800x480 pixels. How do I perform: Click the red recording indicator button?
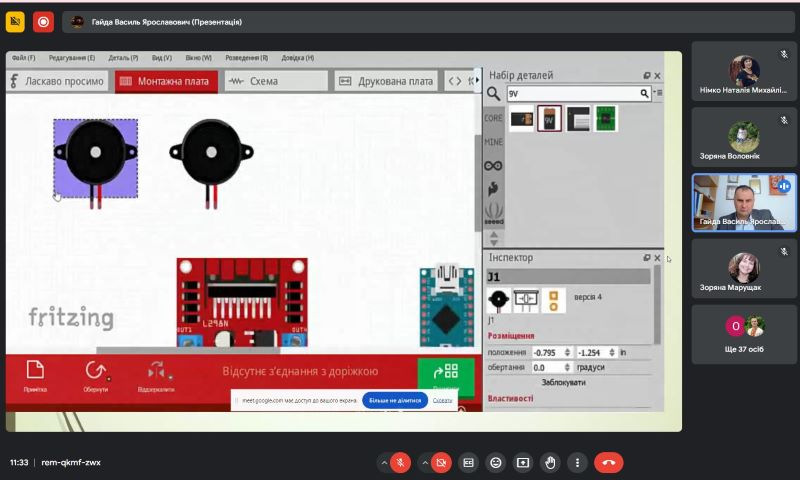coord(43,22)
